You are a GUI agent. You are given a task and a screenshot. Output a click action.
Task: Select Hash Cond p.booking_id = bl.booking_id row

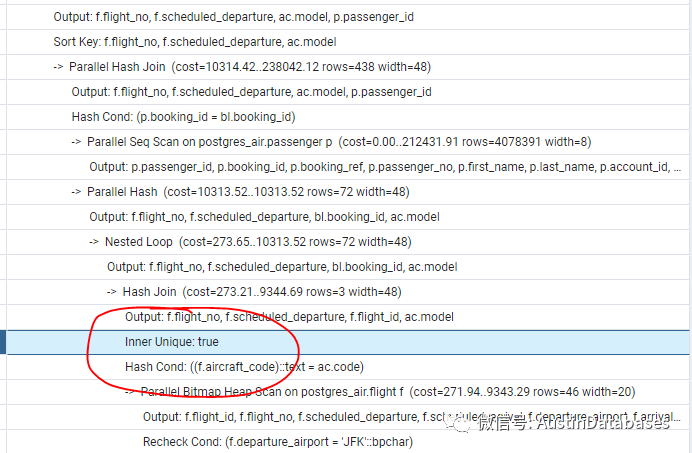pyautogui.click(x=183, y=116)
